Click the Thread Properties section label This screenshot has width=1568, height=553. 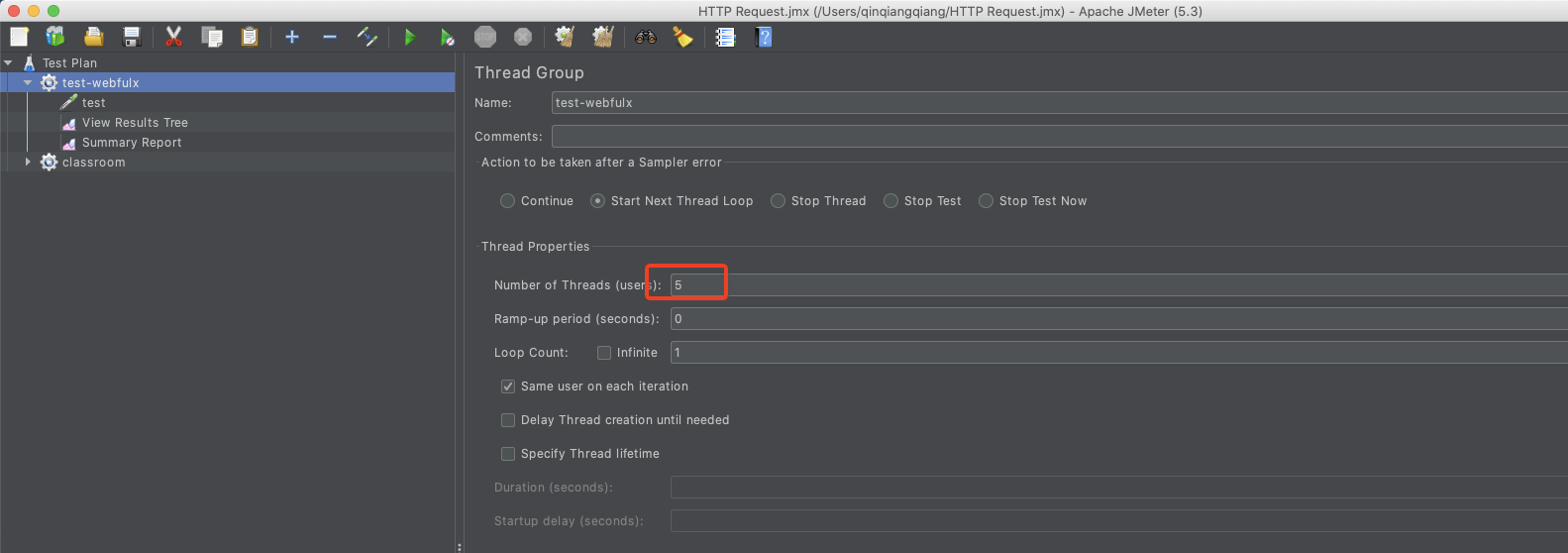[535, 247]
